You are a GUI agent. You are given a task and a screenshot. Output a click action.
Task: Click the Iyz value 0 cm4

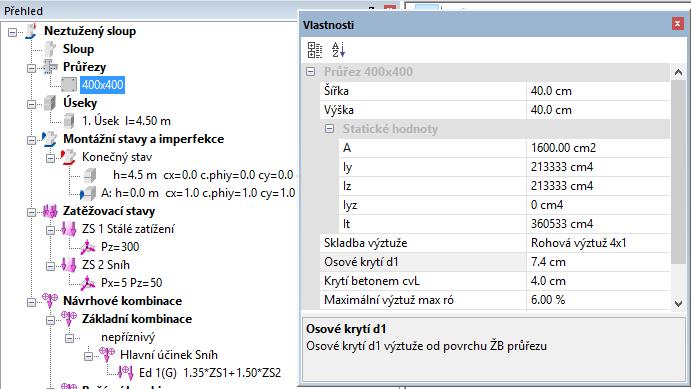point(598,205)
